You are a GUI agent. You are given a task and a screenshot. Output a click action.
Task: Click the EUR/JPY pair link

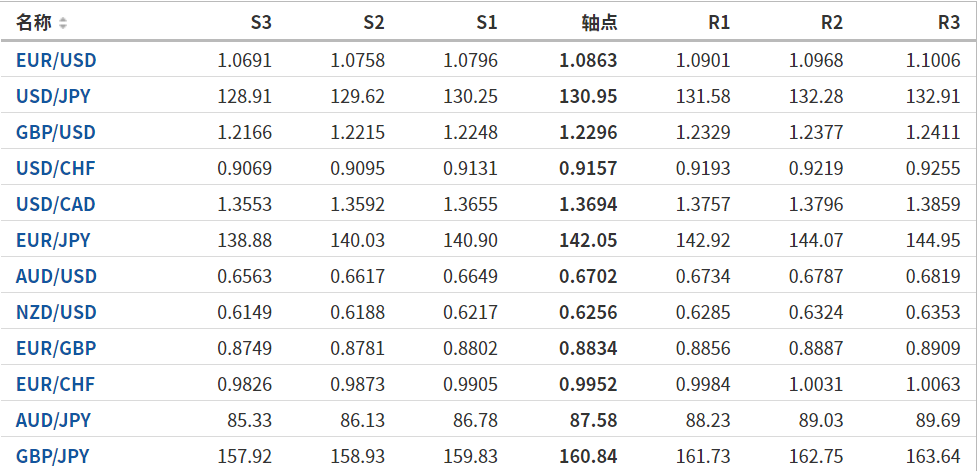coord(53,240)
